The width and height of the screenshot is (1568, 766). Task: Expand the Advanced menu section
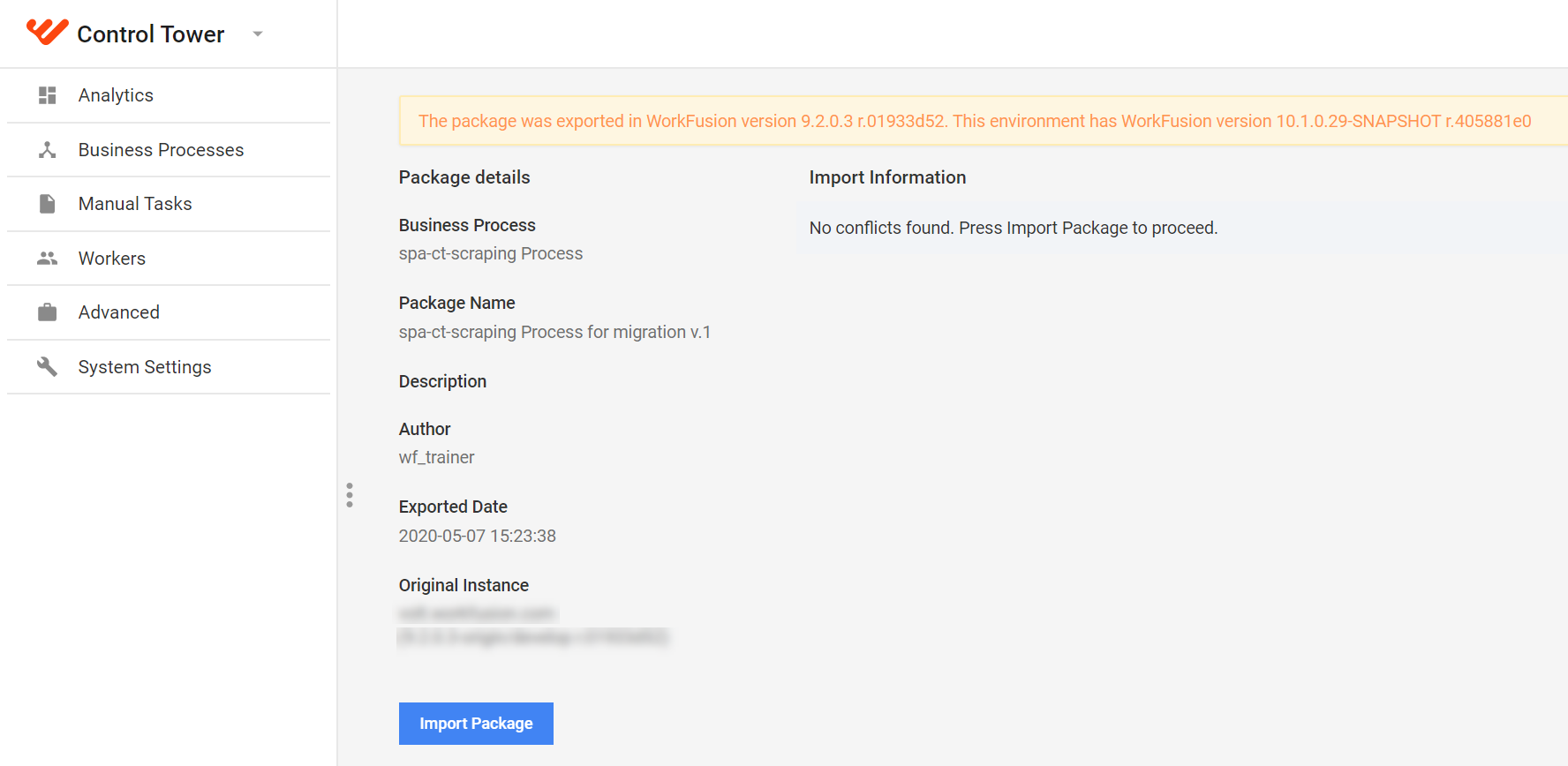[x=169, y=312]
